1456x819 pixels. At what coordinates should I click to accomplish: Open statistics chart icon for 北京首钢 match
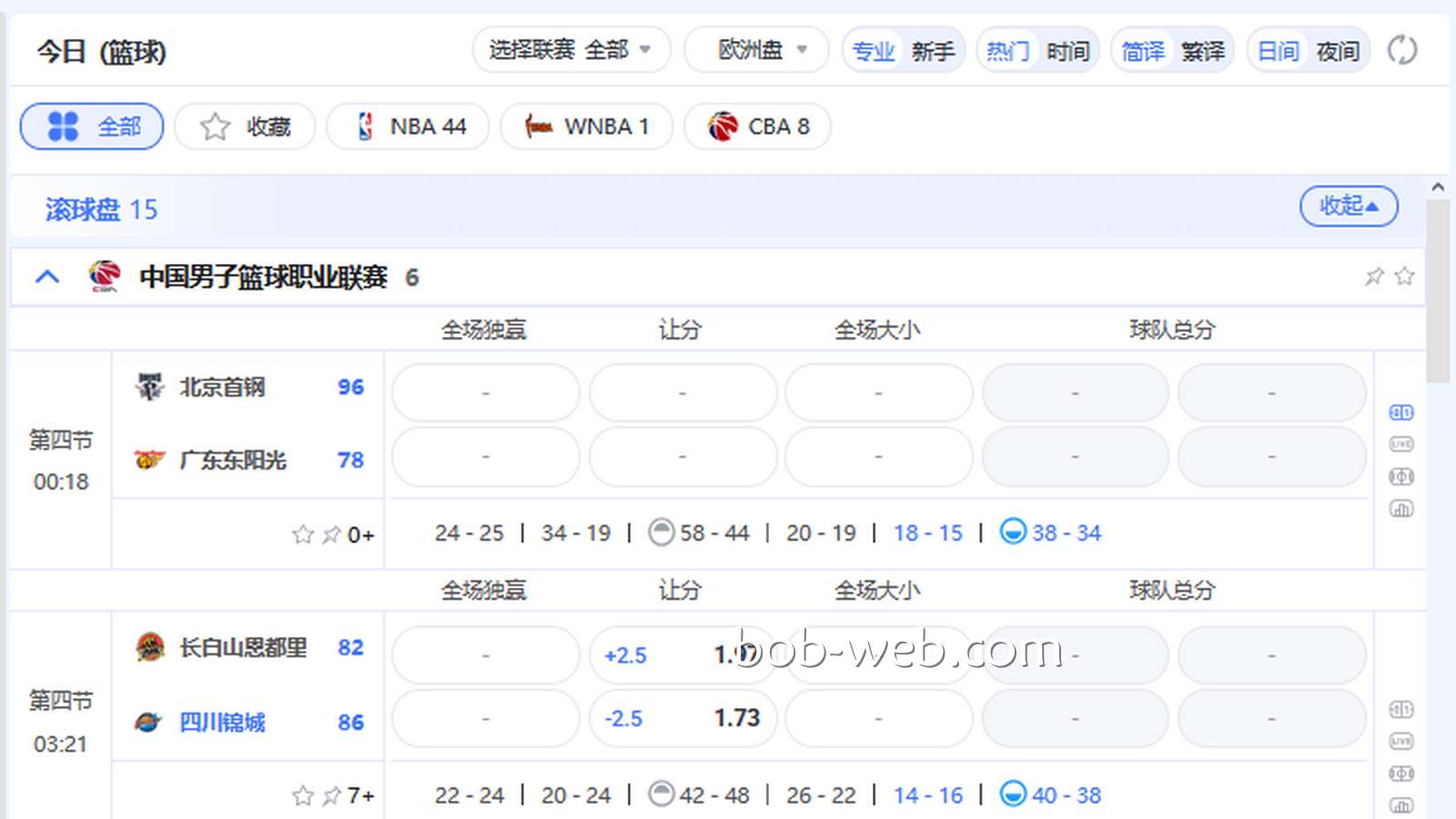1401,509
